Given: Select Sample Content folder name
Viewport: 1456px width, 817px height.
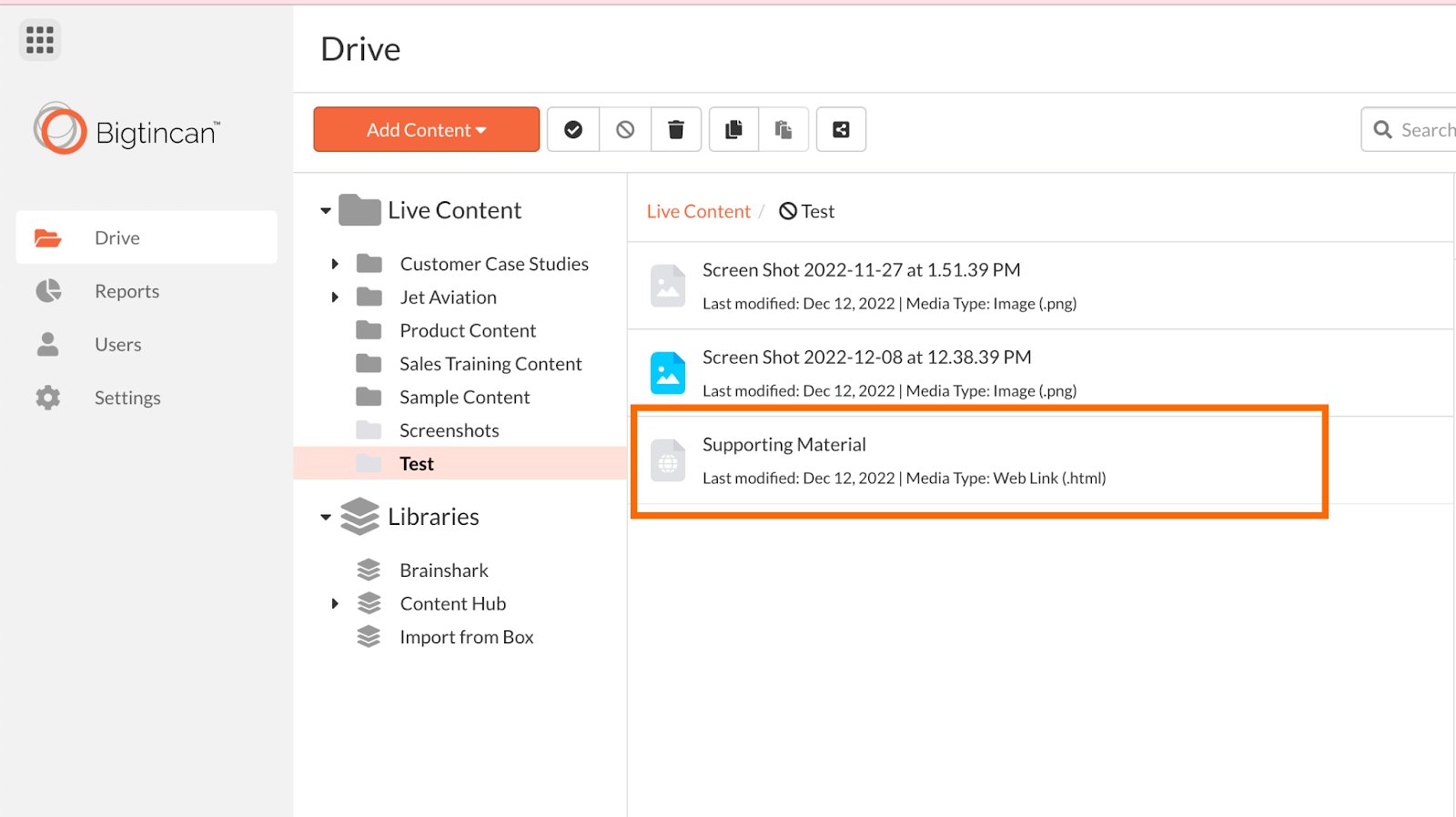Looking at the screenshot, I should click(x=464, y=398).
